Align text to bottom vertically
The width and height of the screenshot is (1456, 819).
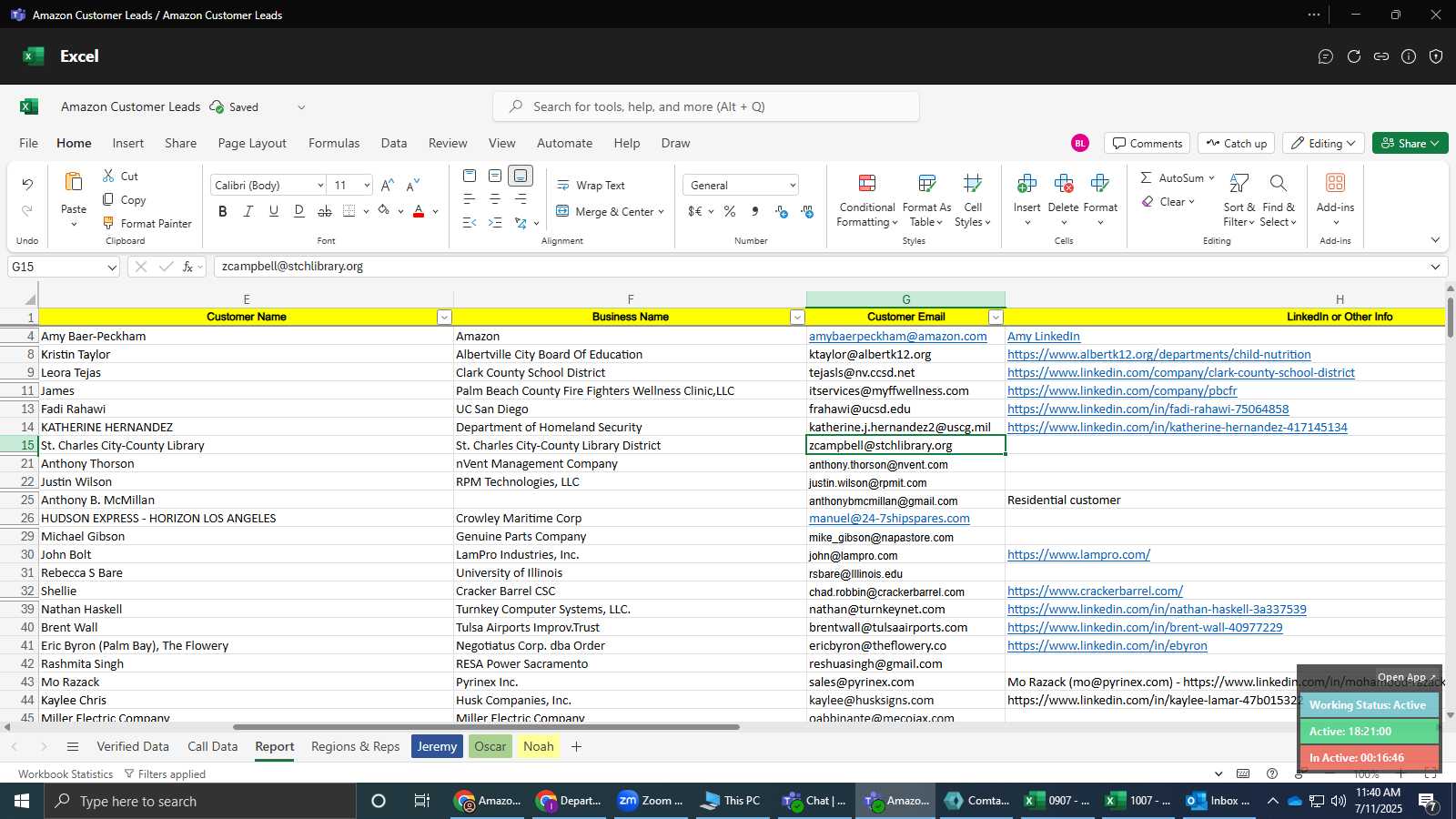click(521, 176)
